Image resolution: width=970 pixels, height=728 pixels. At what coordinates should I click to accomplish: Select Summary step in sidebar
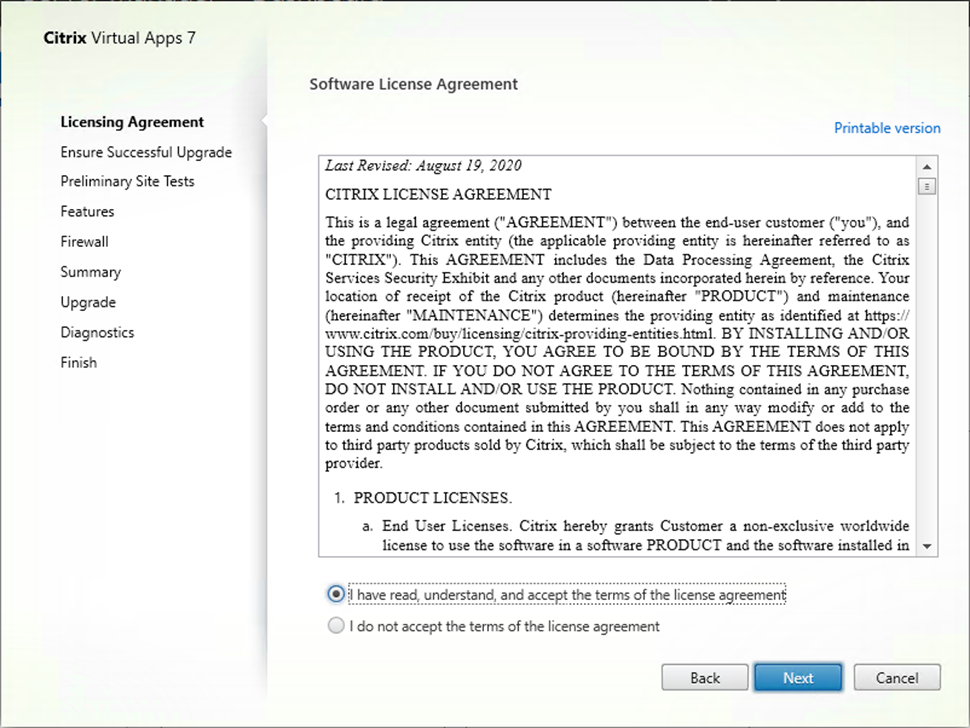point(90,272)
